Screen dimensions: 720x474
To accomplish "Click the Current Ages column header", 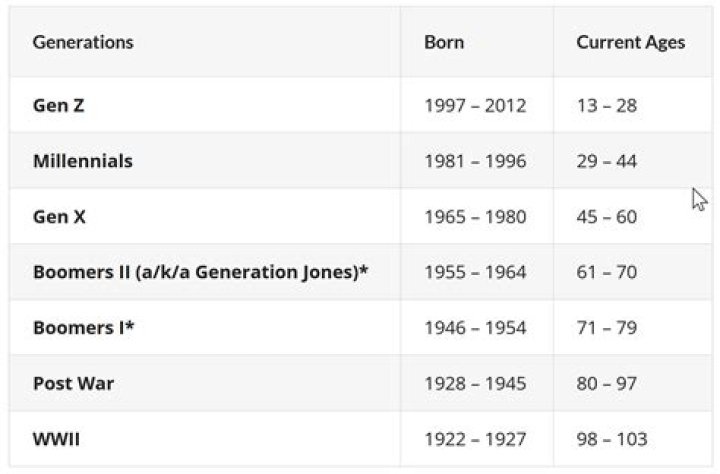I will pos(630,43).
